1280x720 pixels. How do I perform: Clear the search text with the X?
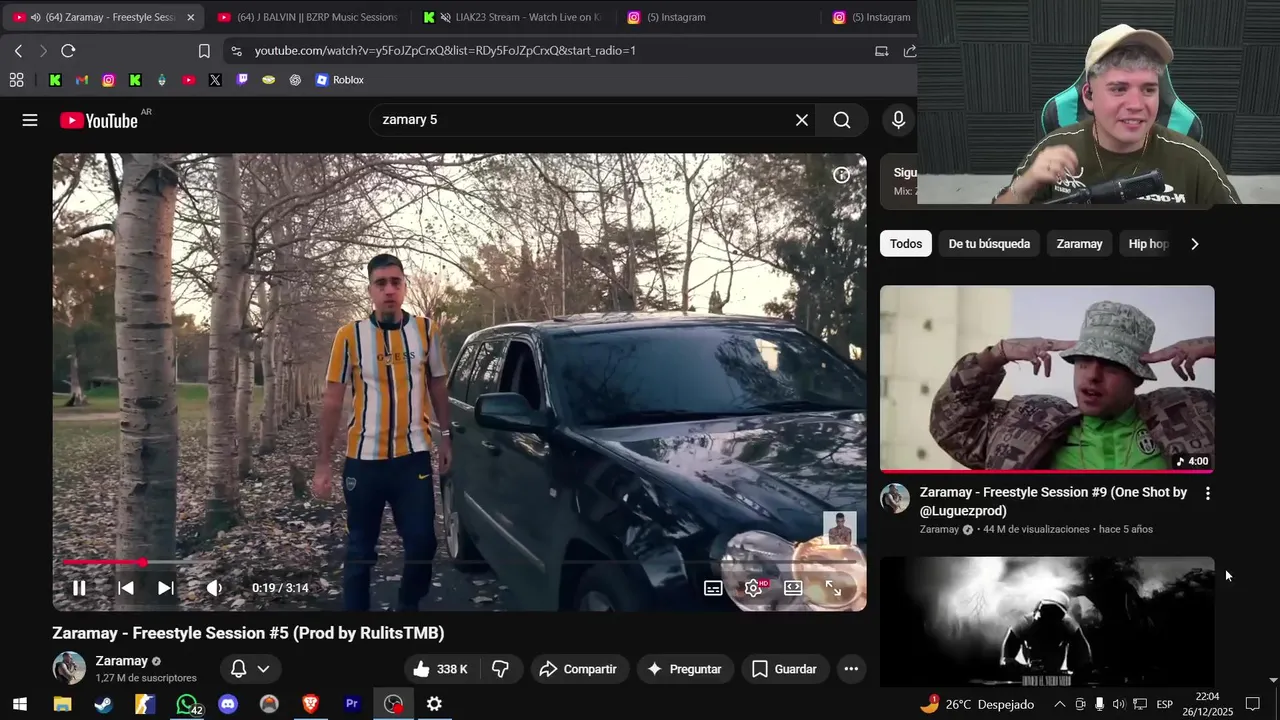click(802, 120)
